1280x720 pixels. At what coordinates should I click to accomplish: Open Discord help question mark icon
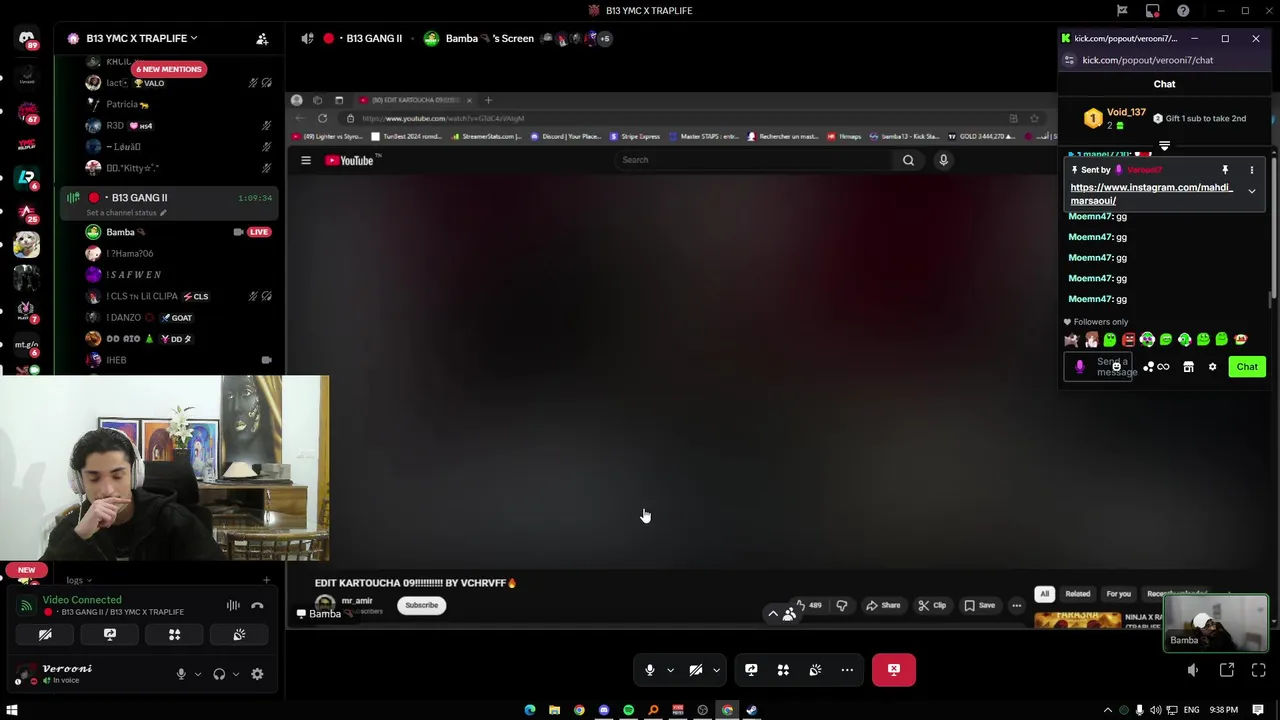1183,11
